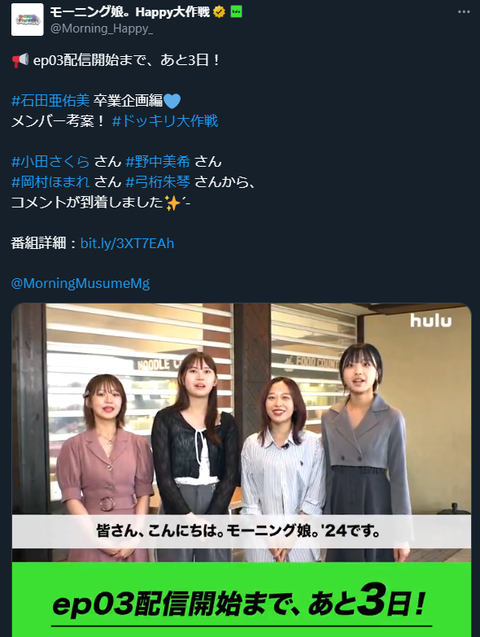
Task: Open the @MorningMusumeMg mention
Action: tap(80, 283)
